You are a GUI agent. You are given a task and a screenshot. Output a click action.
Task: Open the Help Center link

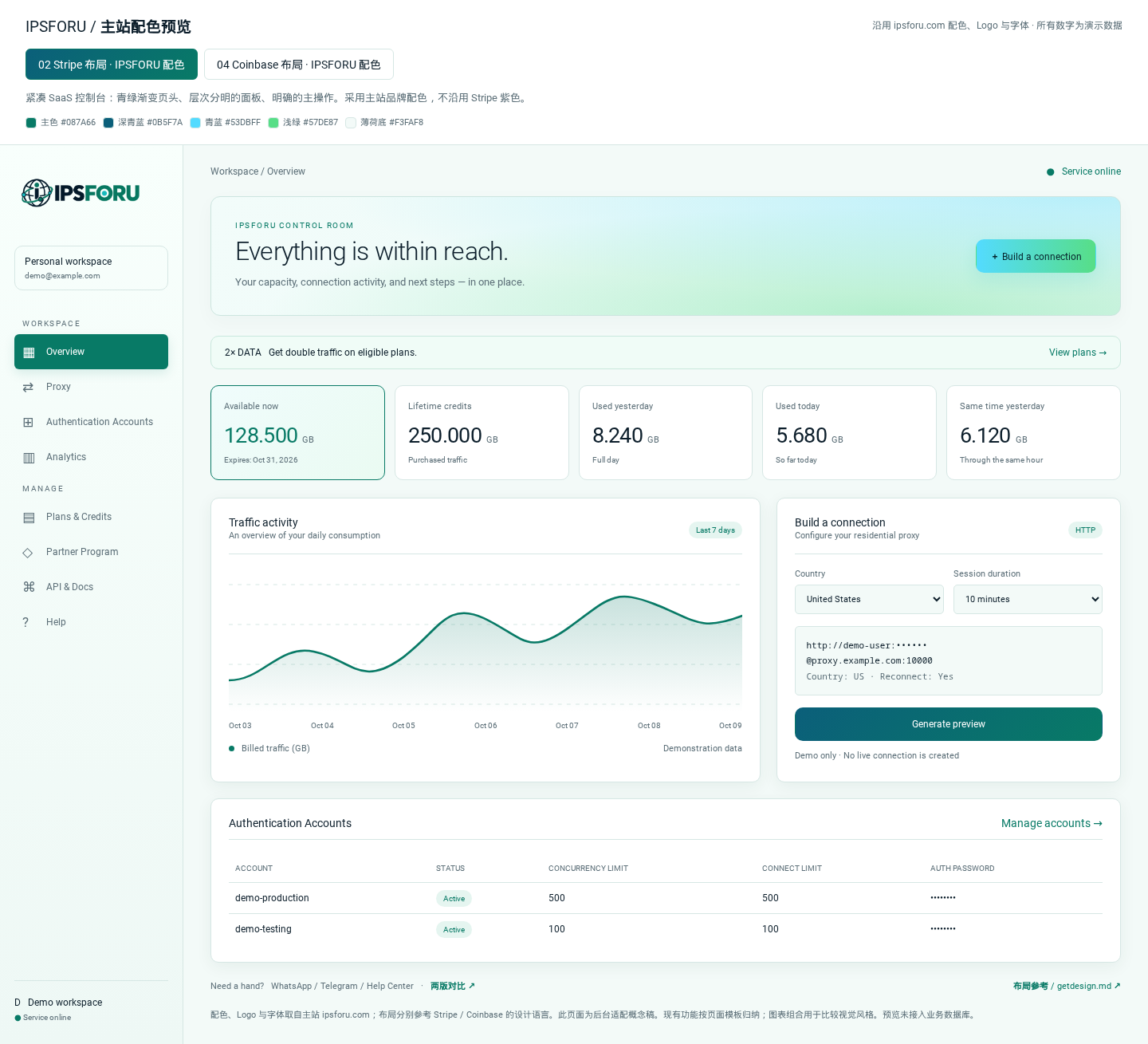(390, 987)
